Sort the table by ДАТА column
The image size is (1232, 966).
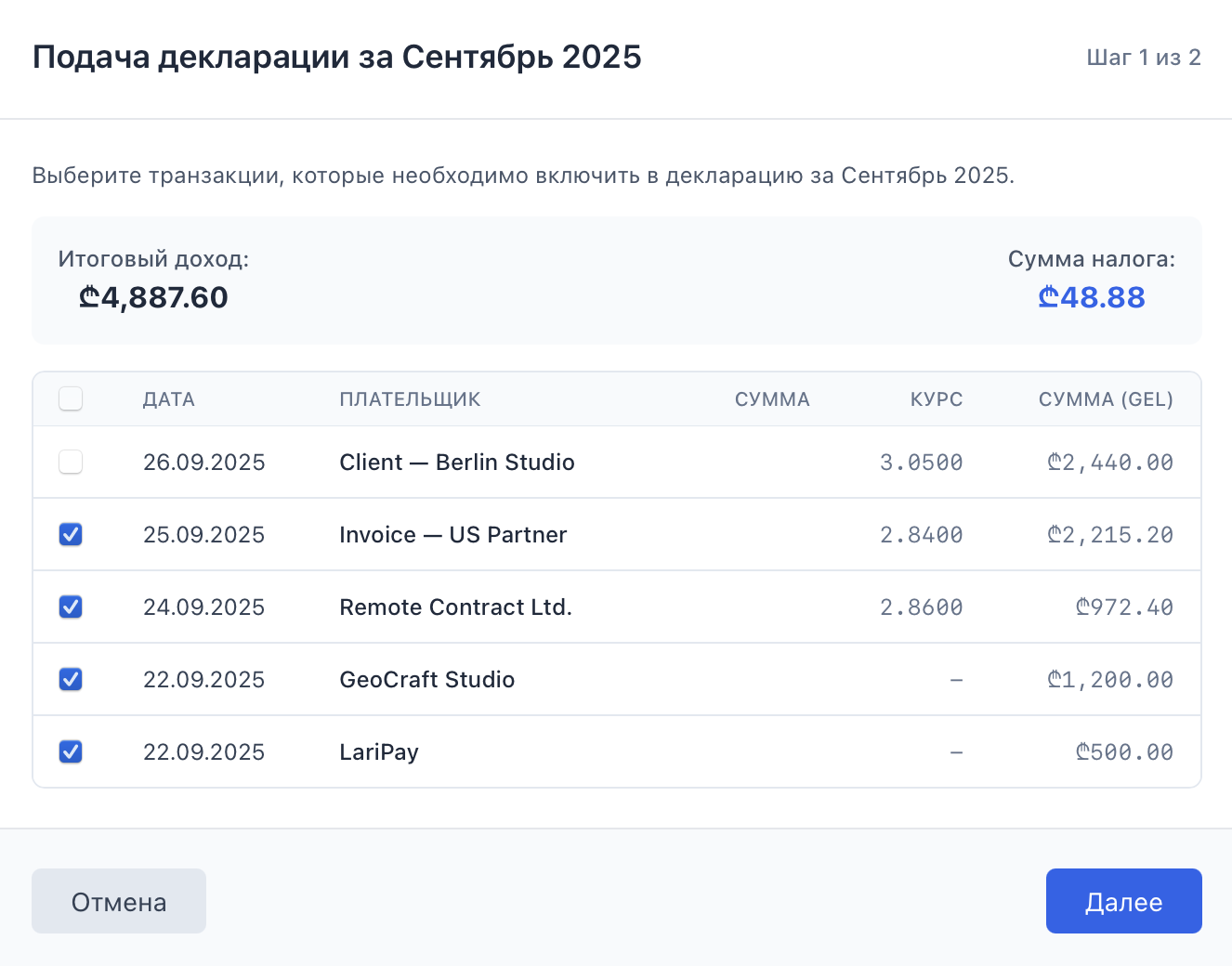pos(169,398)
